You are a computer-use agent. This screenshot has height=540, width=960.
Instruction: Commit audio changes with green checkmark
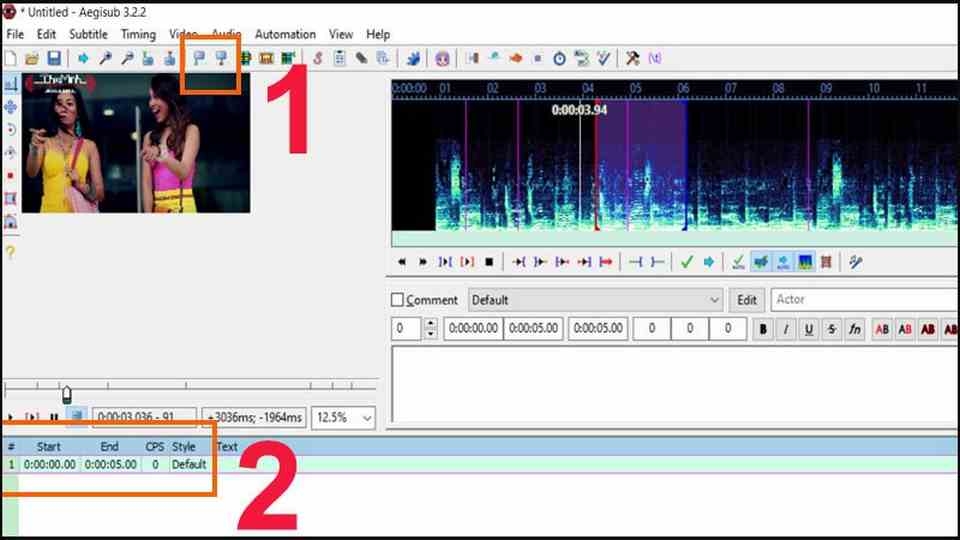687,262
